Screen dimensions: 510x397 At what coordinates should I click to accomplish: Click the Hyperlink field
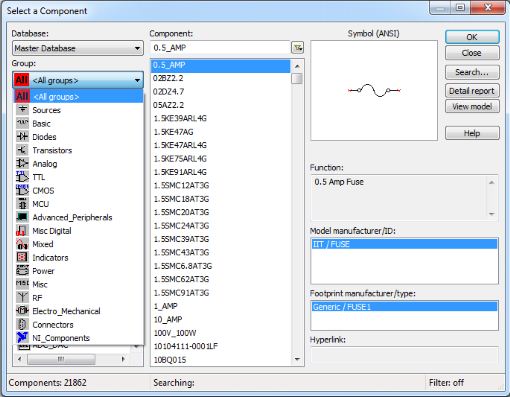pos(404,355)
